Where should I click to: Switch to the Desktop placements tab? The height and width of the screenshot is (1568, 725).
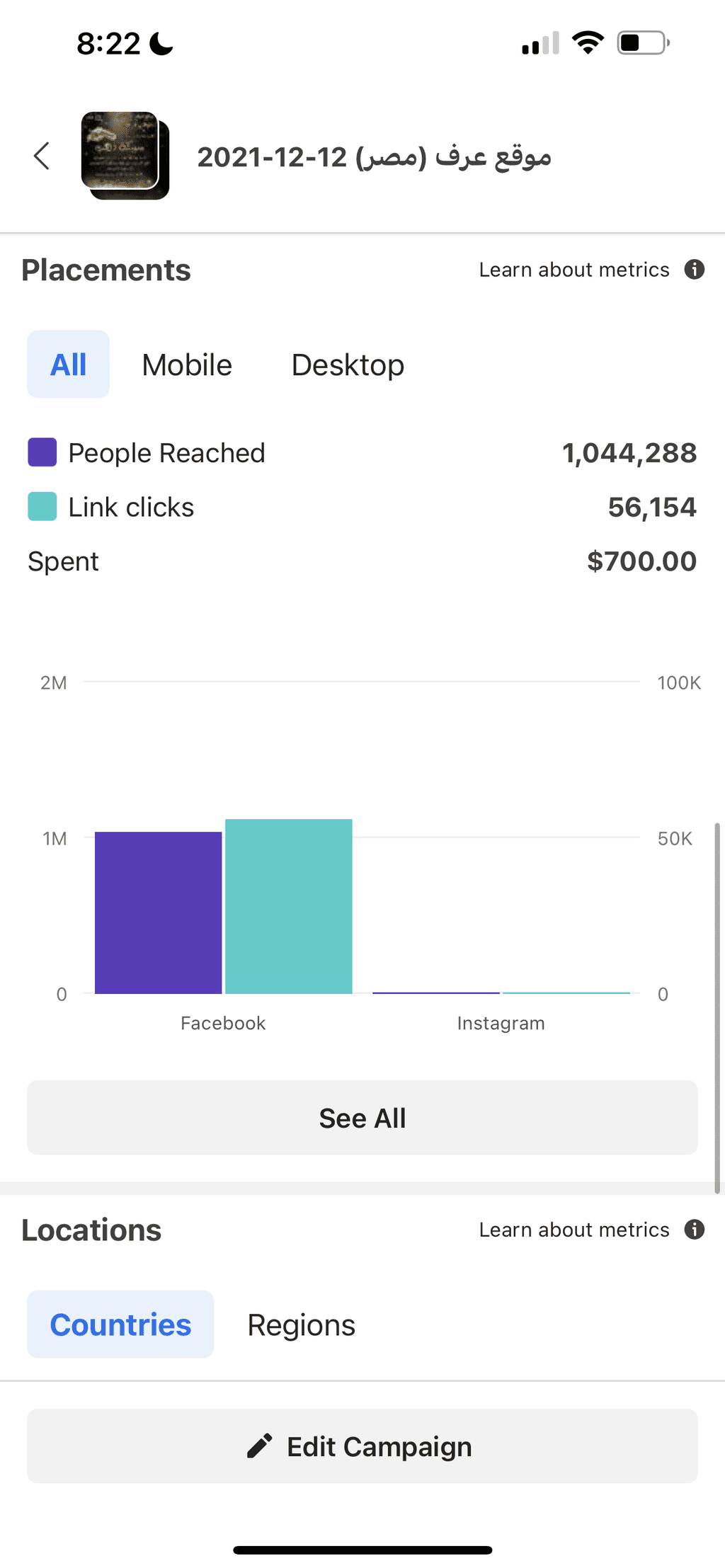tap(348, 365)
